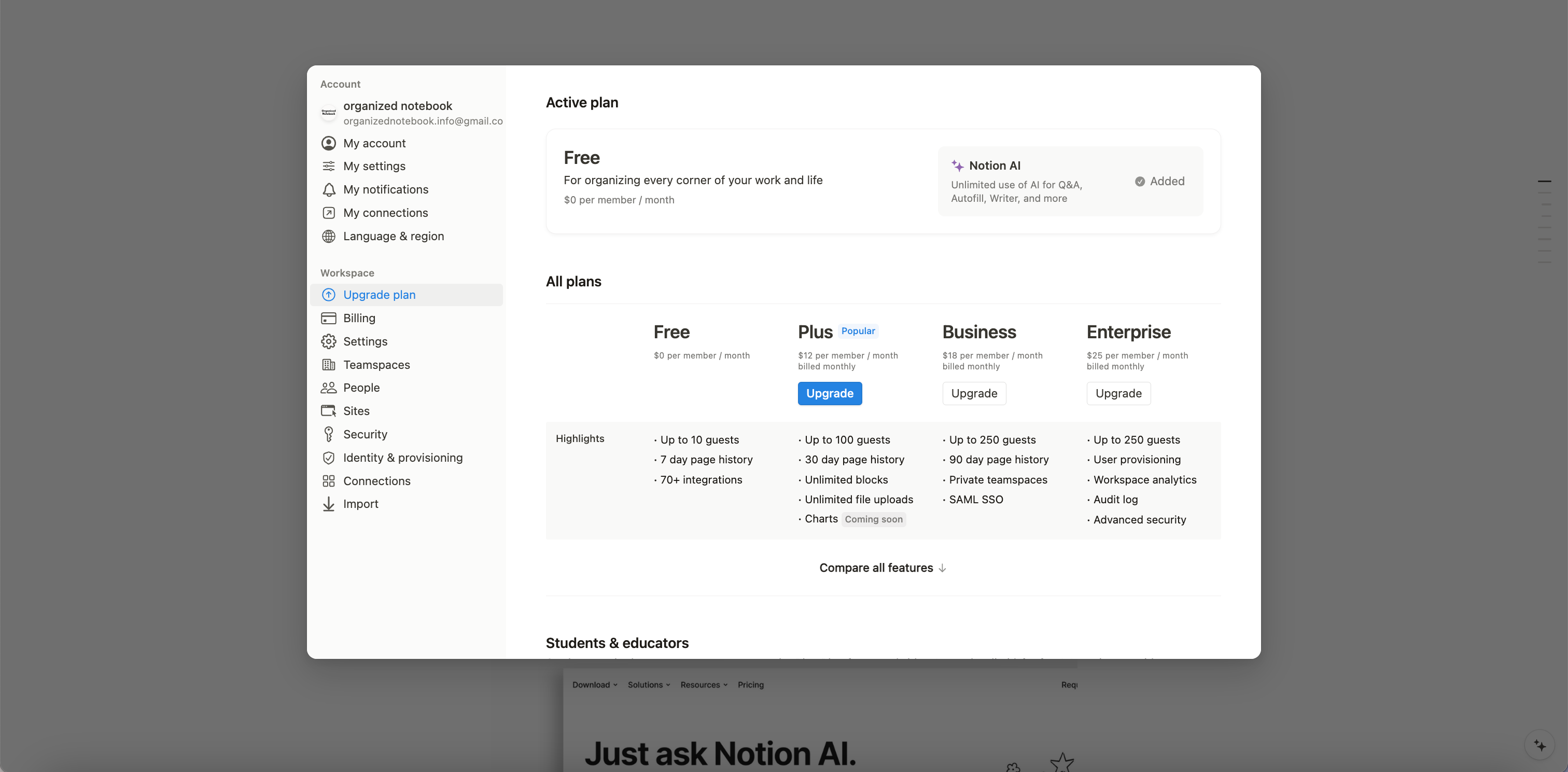Open the Security key icon
This screenshot has height=772, width=1568.
328,434
